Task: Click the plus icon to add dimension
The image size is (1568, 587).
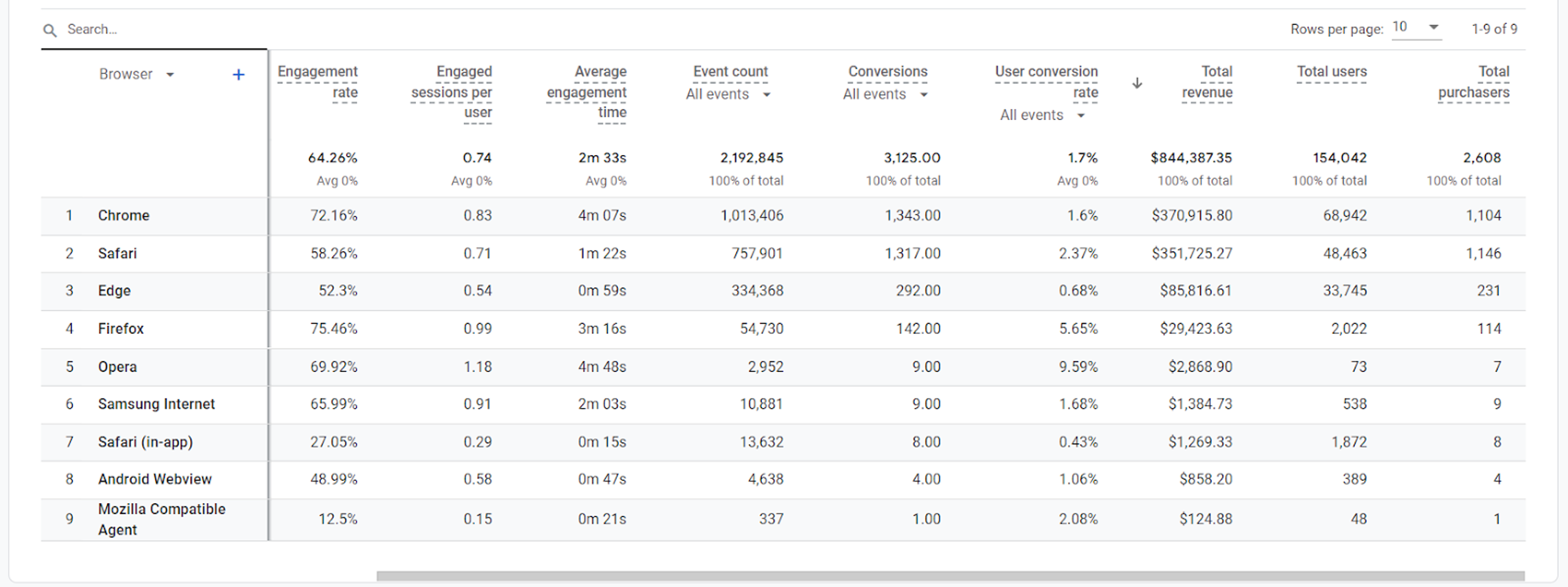Action: 238,75
